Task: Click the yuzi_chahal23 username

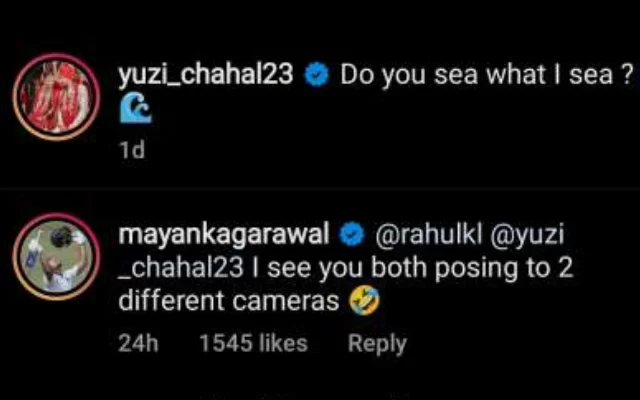Action: [x=205, y=76]
